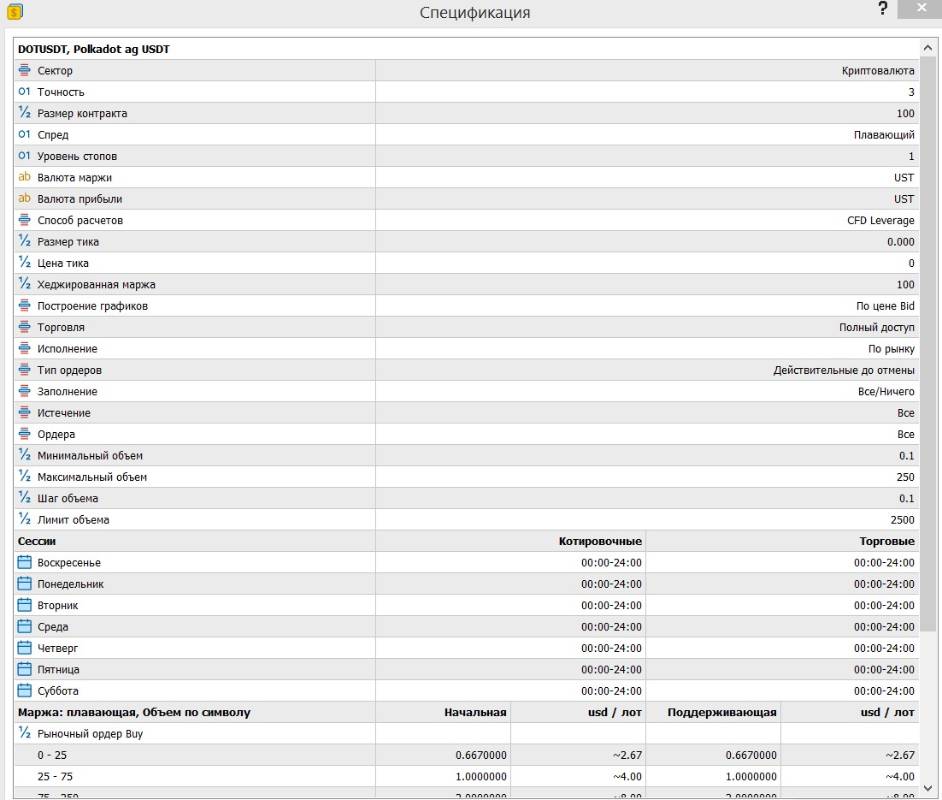This screenshot has width=942, height=800.
Task: Click the fraction icon beside Рыночный ордер Buy
Action: pos(25,734)
